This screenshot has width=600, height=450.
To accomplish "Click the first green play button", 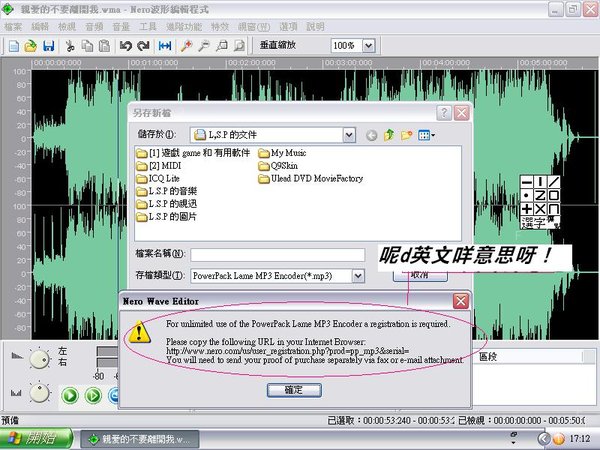I will [70, 395].
